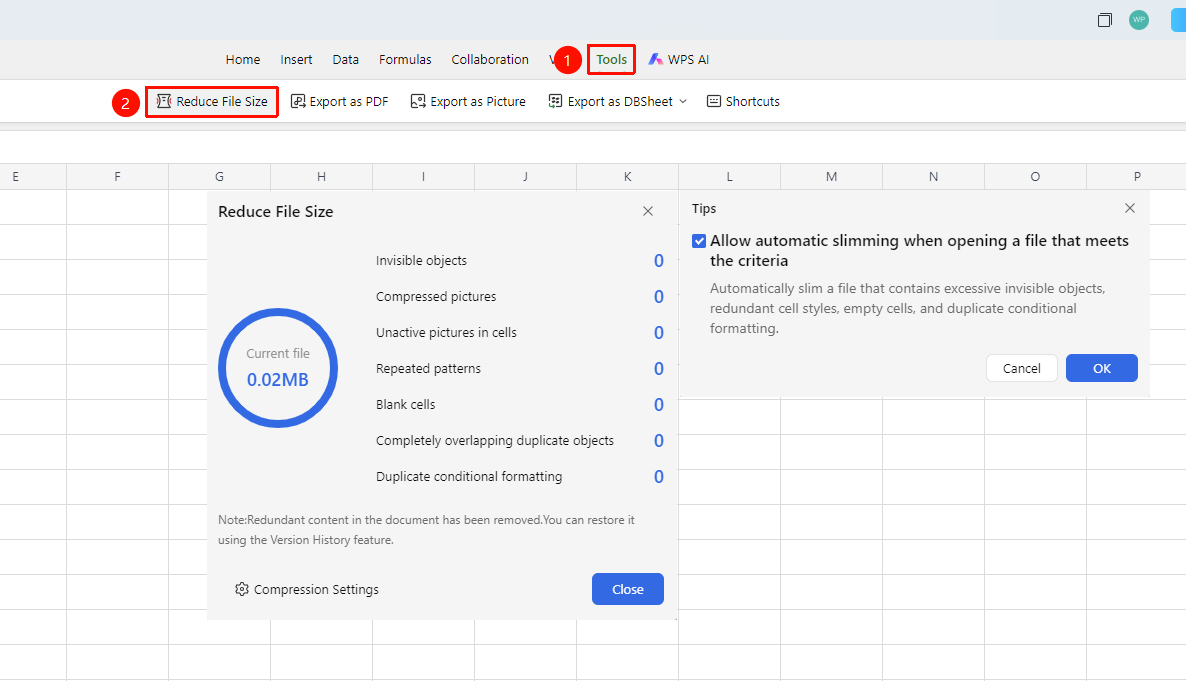
Task: Click the Invisible objects count value
Action: (x=659, y=261)
